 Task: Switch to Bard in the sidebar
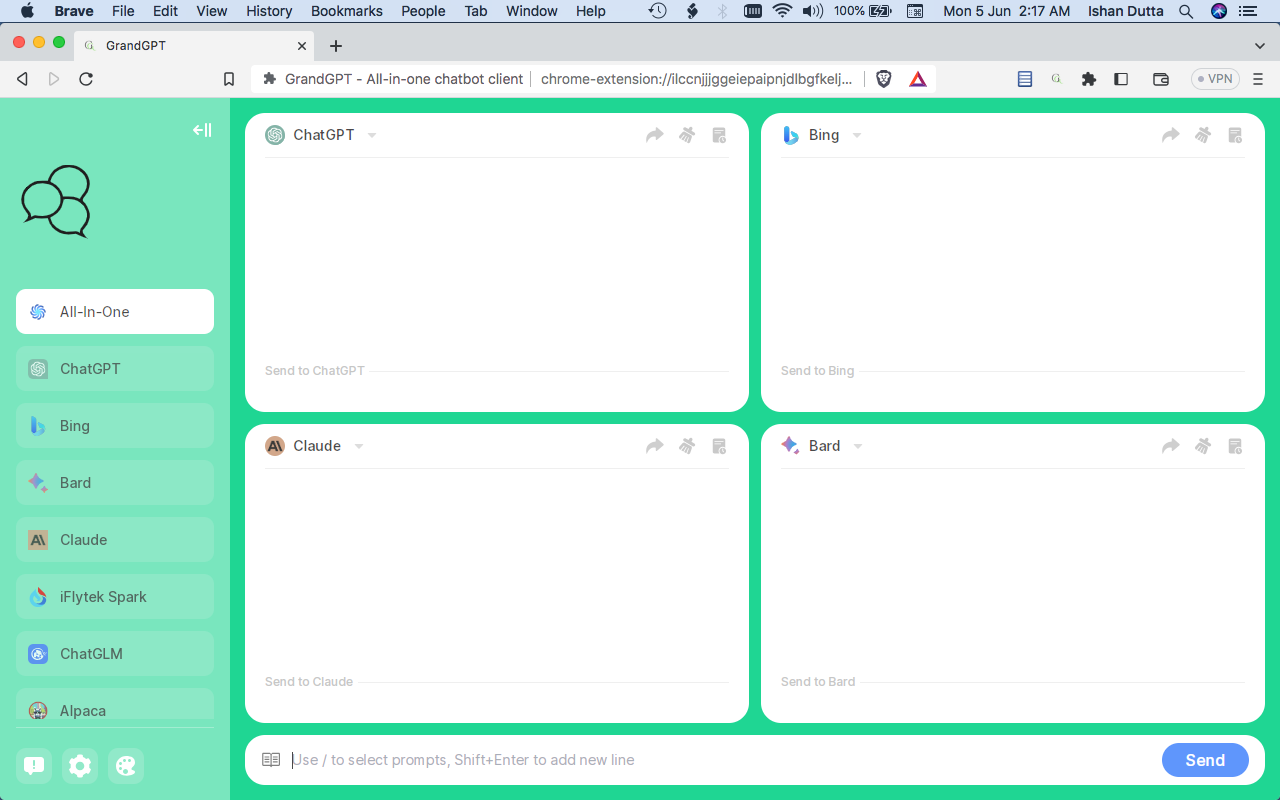coord(115,483)
